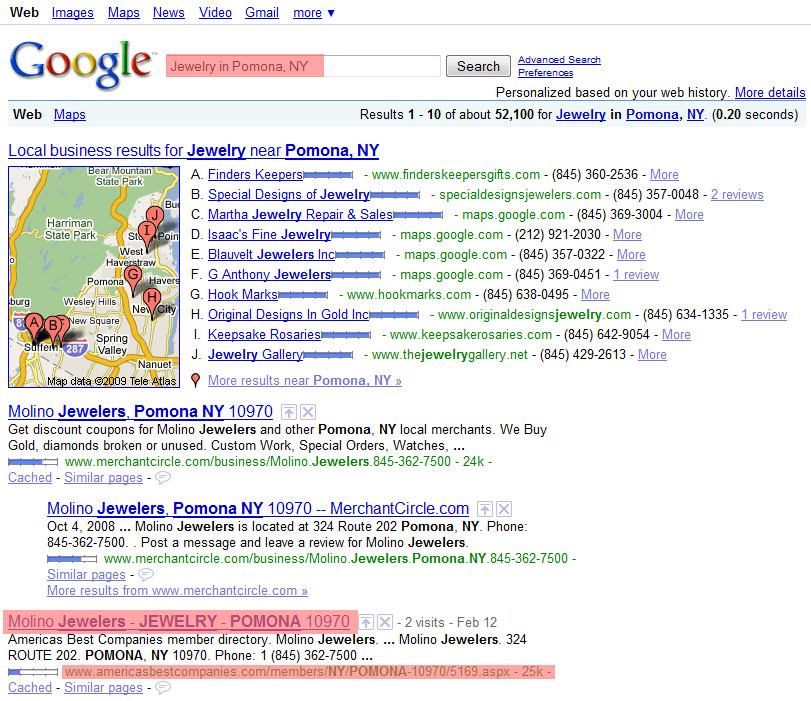Click More link for Hook Marks
This screenshot has width=811, height=701.
595,295
